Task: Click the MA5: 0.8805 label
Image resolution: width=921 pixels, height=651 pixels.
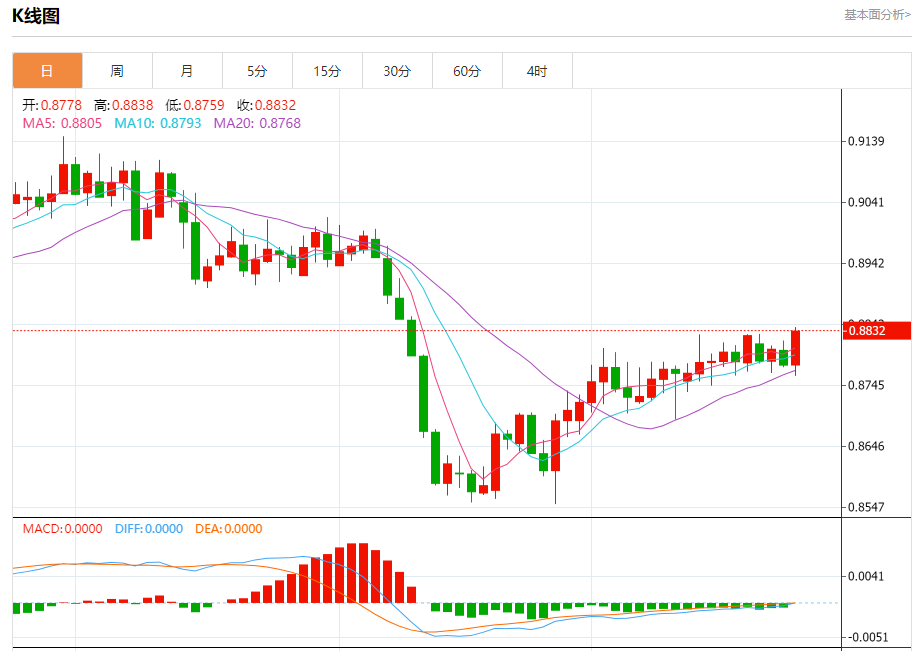Action: tap(62, 123)
